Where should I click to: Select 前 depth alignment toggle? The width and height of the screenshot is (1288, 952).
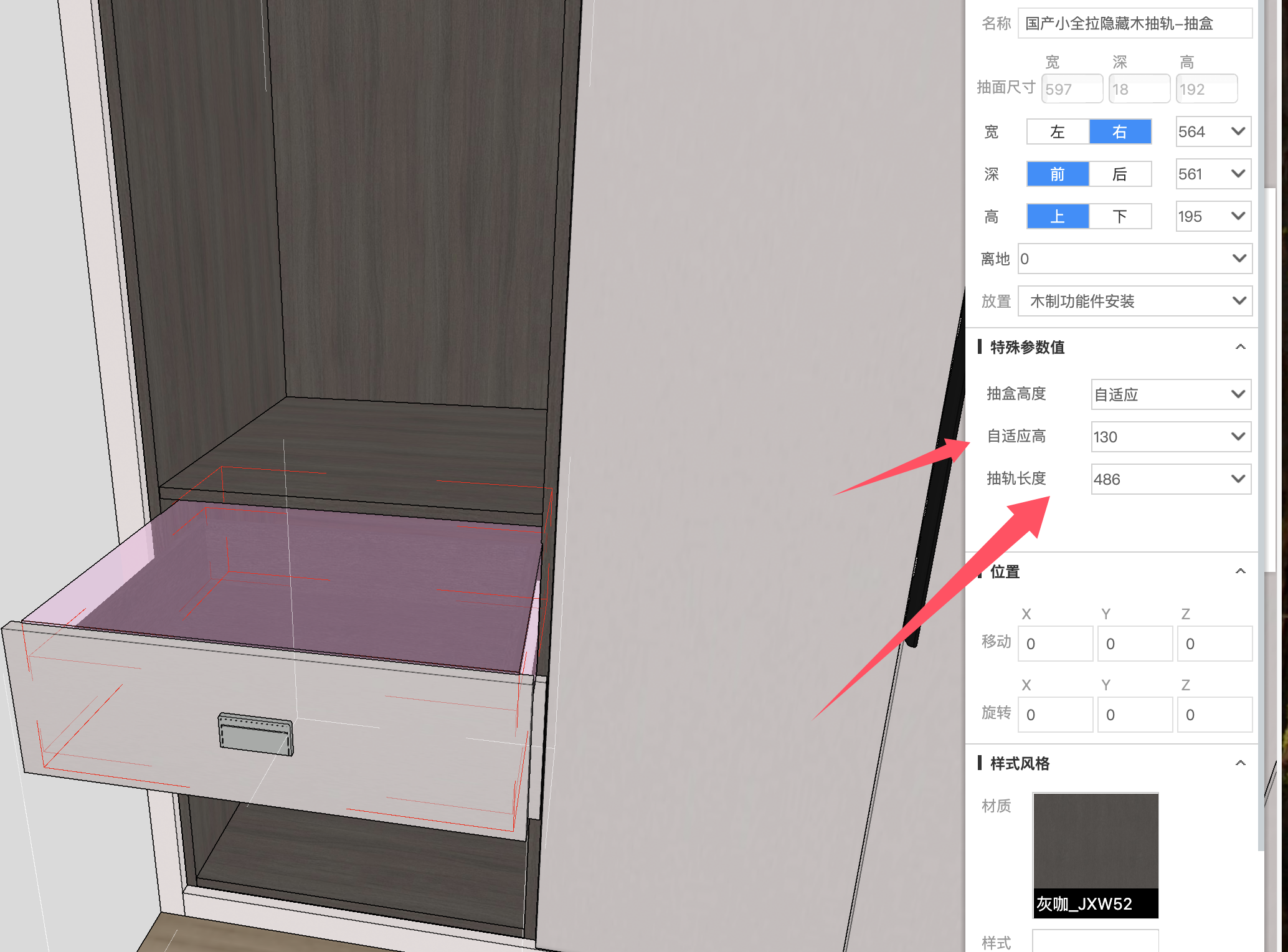pyautogui.click(x=1058, y=174)
